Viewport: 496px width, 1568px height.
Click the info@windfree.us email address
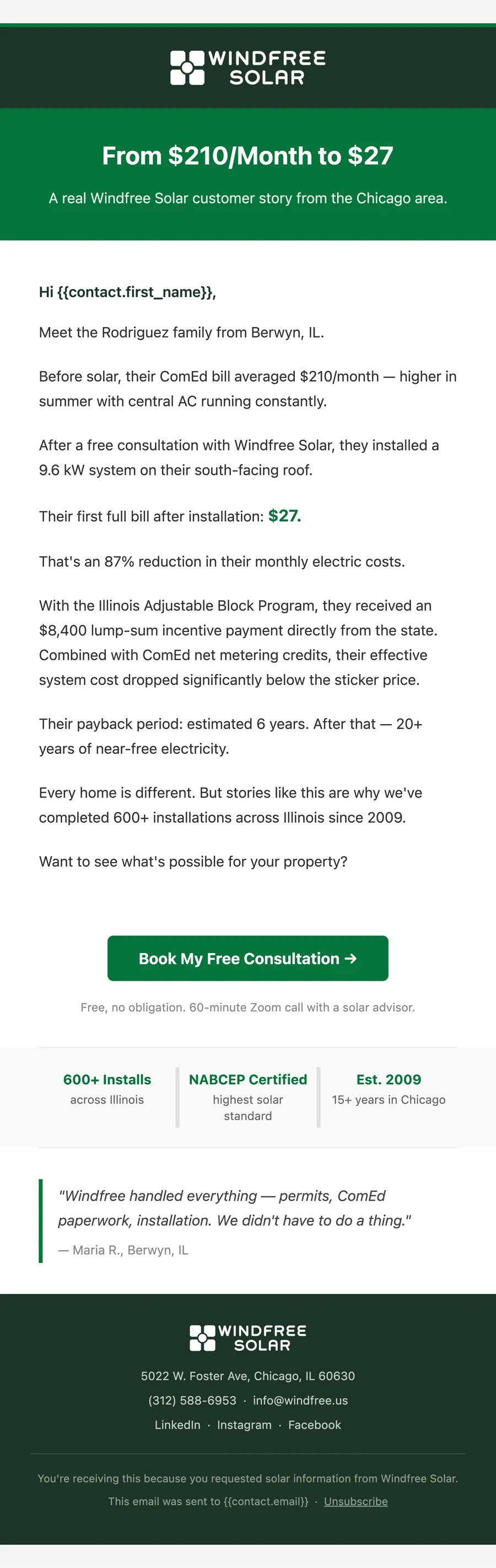tap(301, 1400)
